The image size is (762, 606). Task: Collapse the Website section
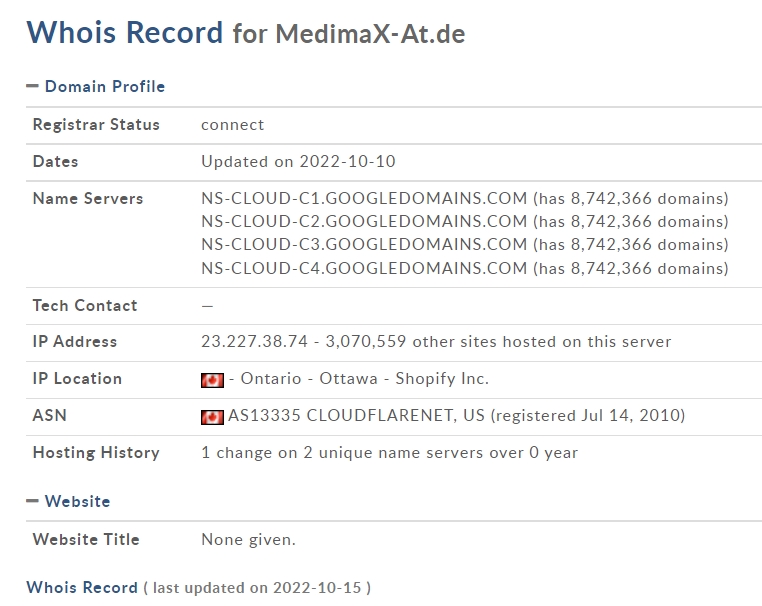(x=32, y=501)
